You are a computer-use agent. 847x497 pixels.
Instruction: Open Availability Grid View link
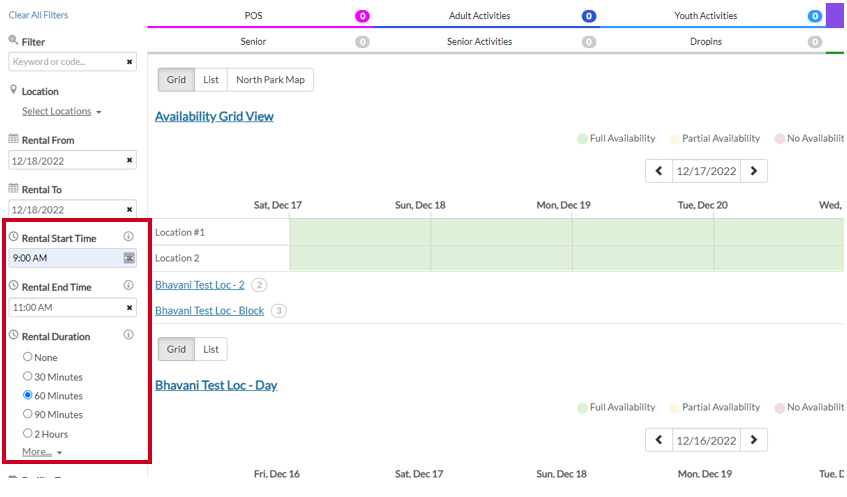(x=214, y=116)
